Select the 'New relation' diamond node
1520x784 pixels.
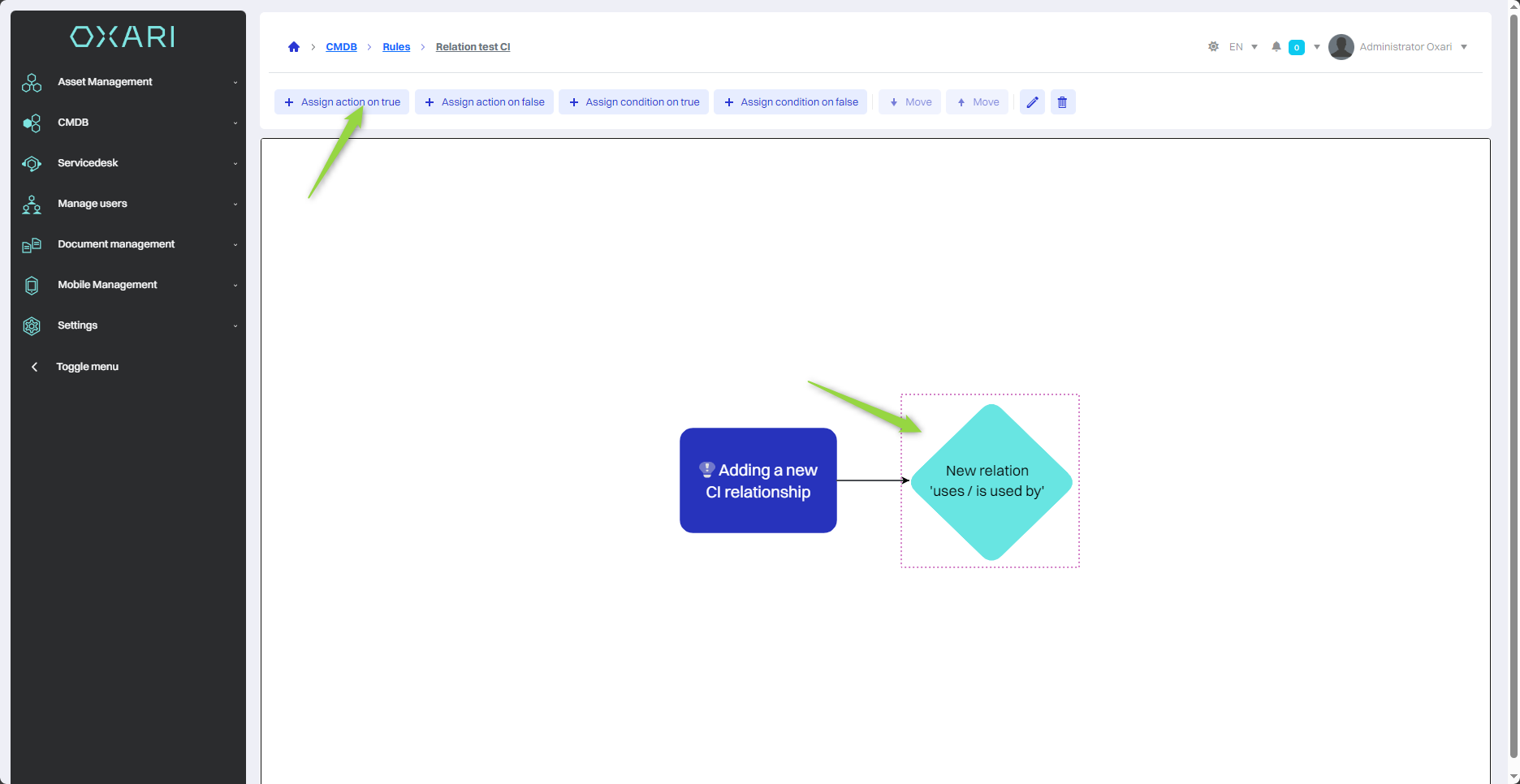990,481
